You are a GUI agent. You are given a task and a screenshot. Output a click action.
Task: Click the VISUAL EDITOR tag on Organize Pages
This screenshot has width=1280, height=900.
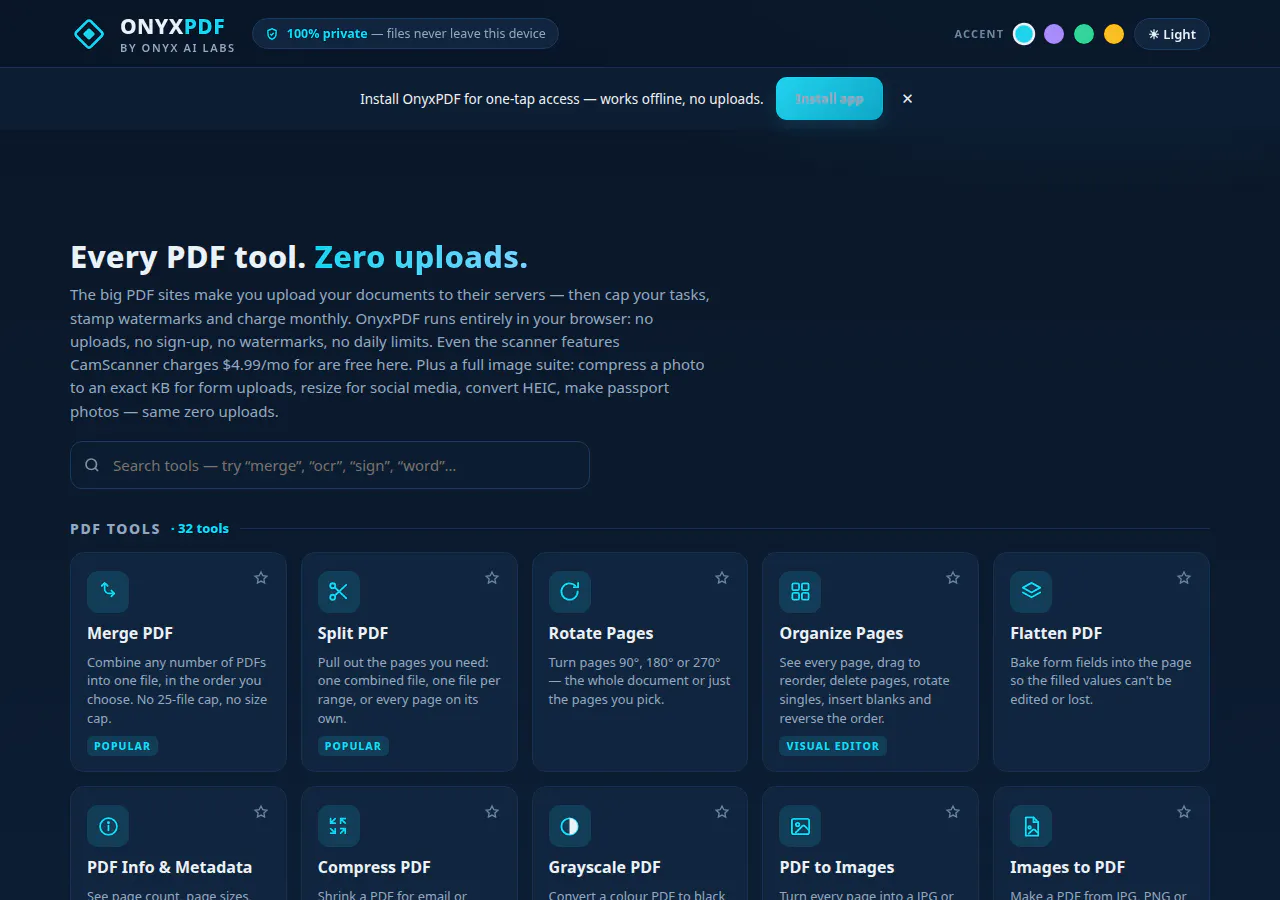click(833, 746)
